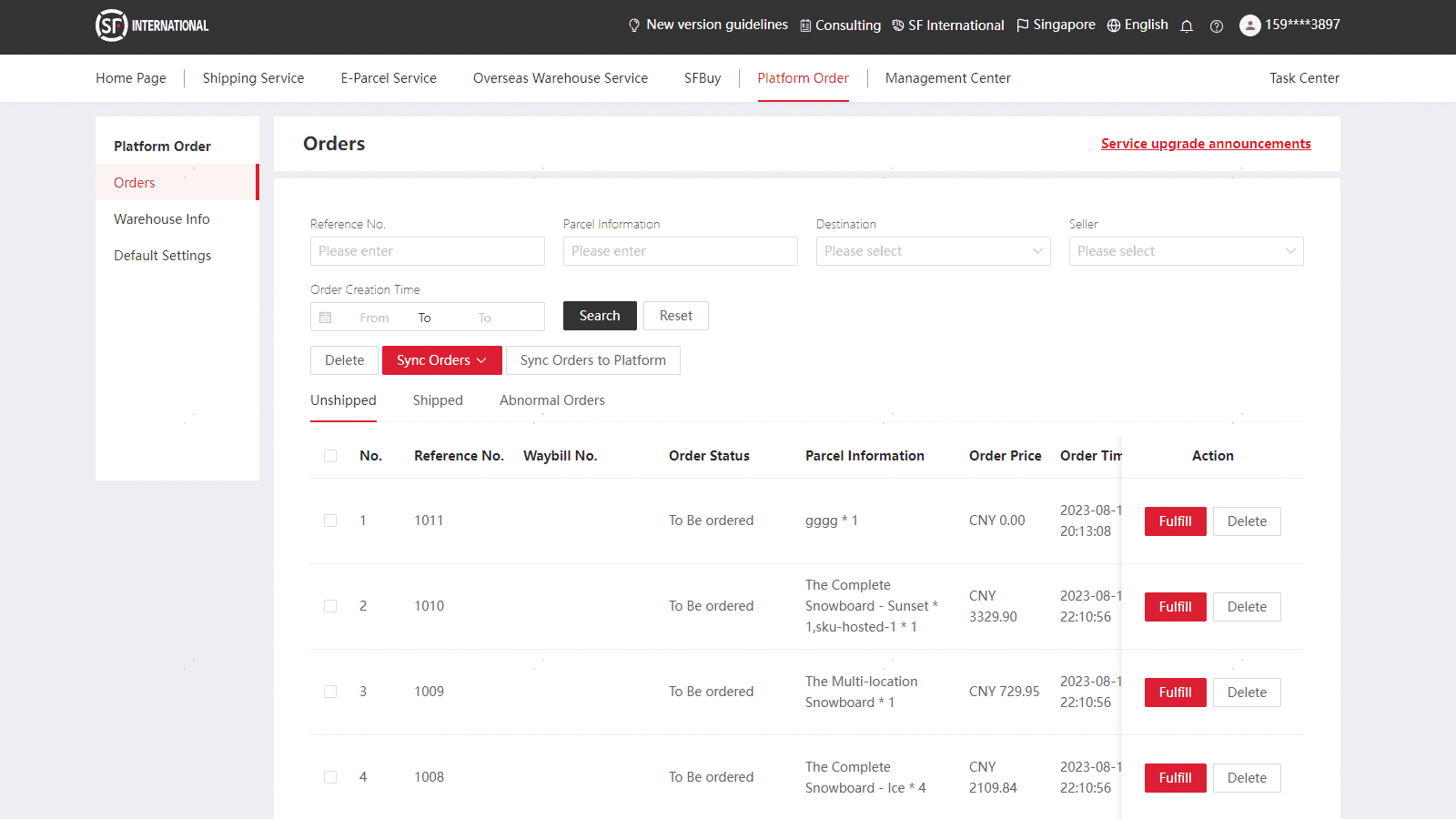Image resolution: width=1456 pixels, height=819 pixels.
Task: Click the help question mark icon
Action: pos(1217,26)
